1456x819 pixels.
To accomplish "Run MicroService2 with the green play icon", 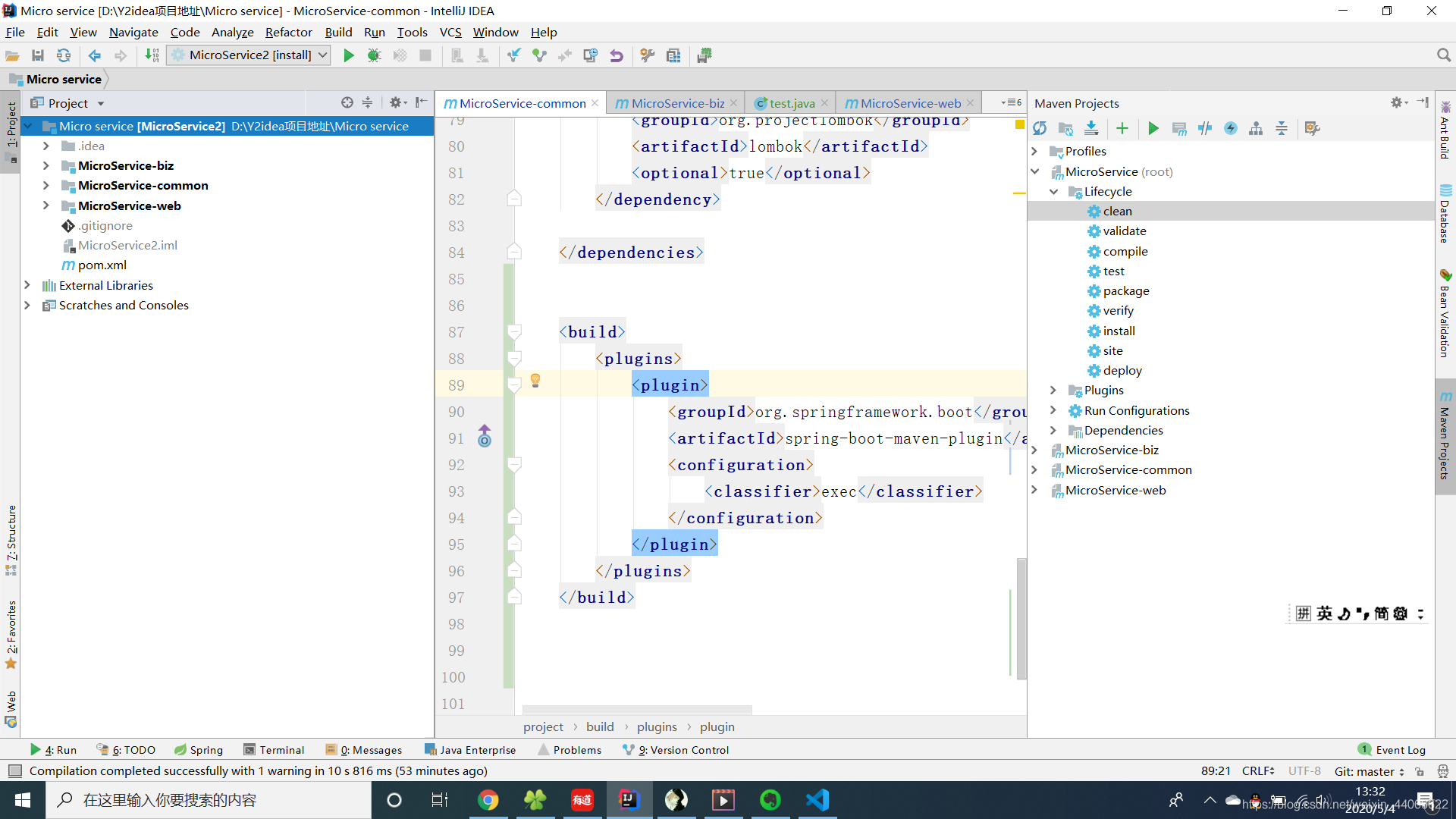I will click(x=349, y=55).
